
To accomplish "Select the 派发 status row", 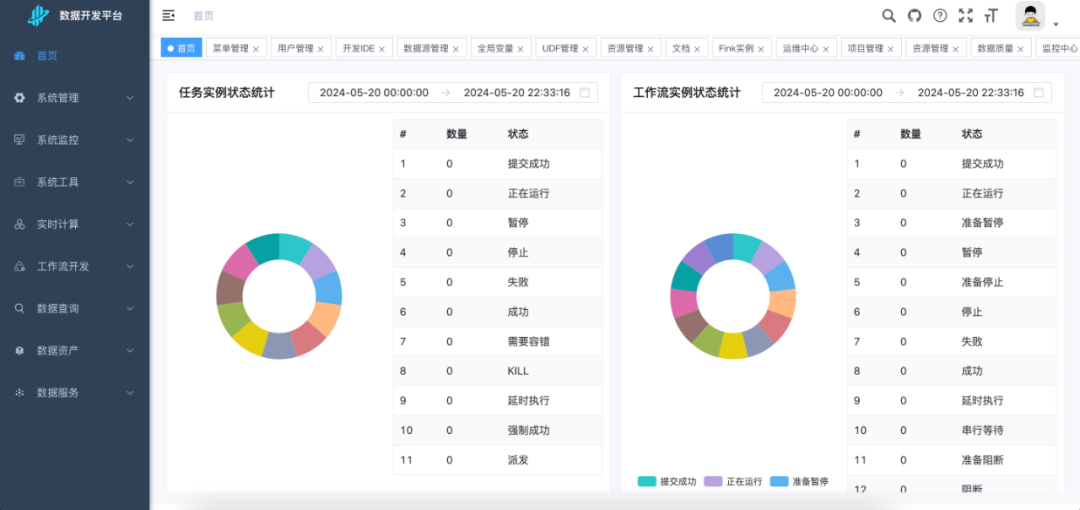I will (x=497, y=460).
